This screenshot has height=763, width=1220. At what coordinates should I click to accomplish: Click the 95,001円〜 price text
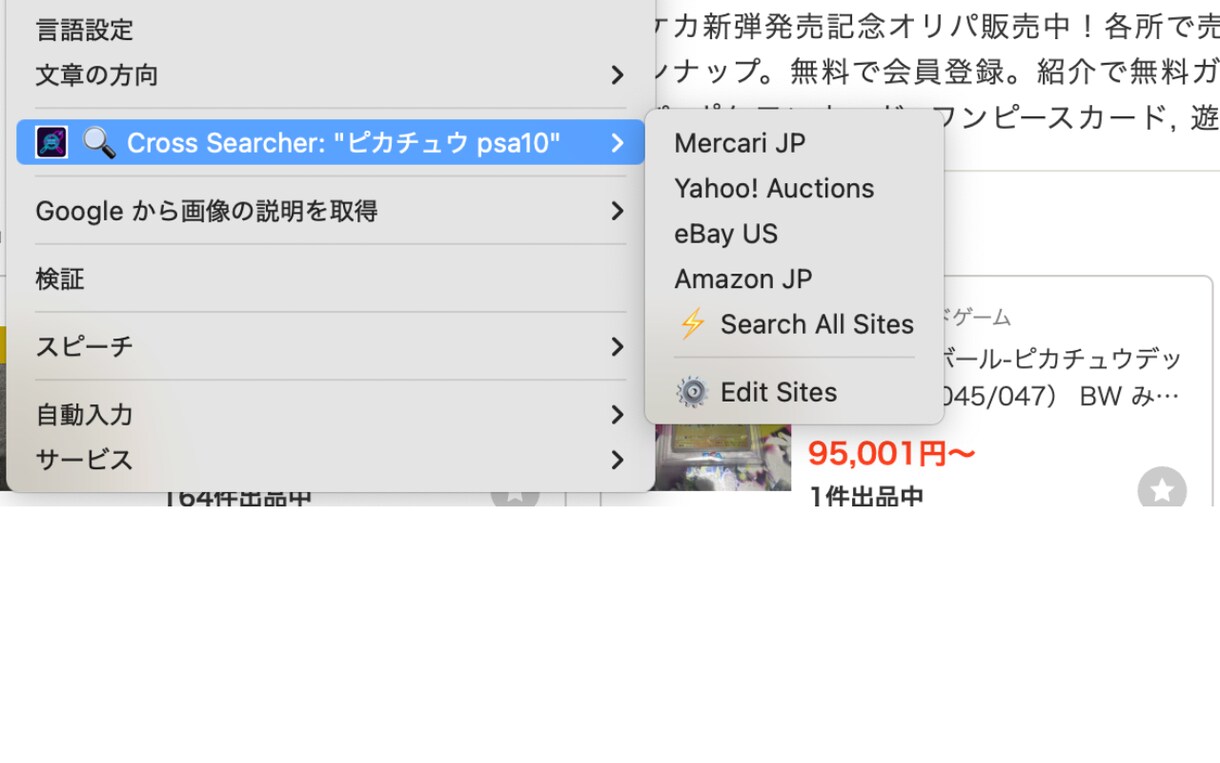(892, 454)
